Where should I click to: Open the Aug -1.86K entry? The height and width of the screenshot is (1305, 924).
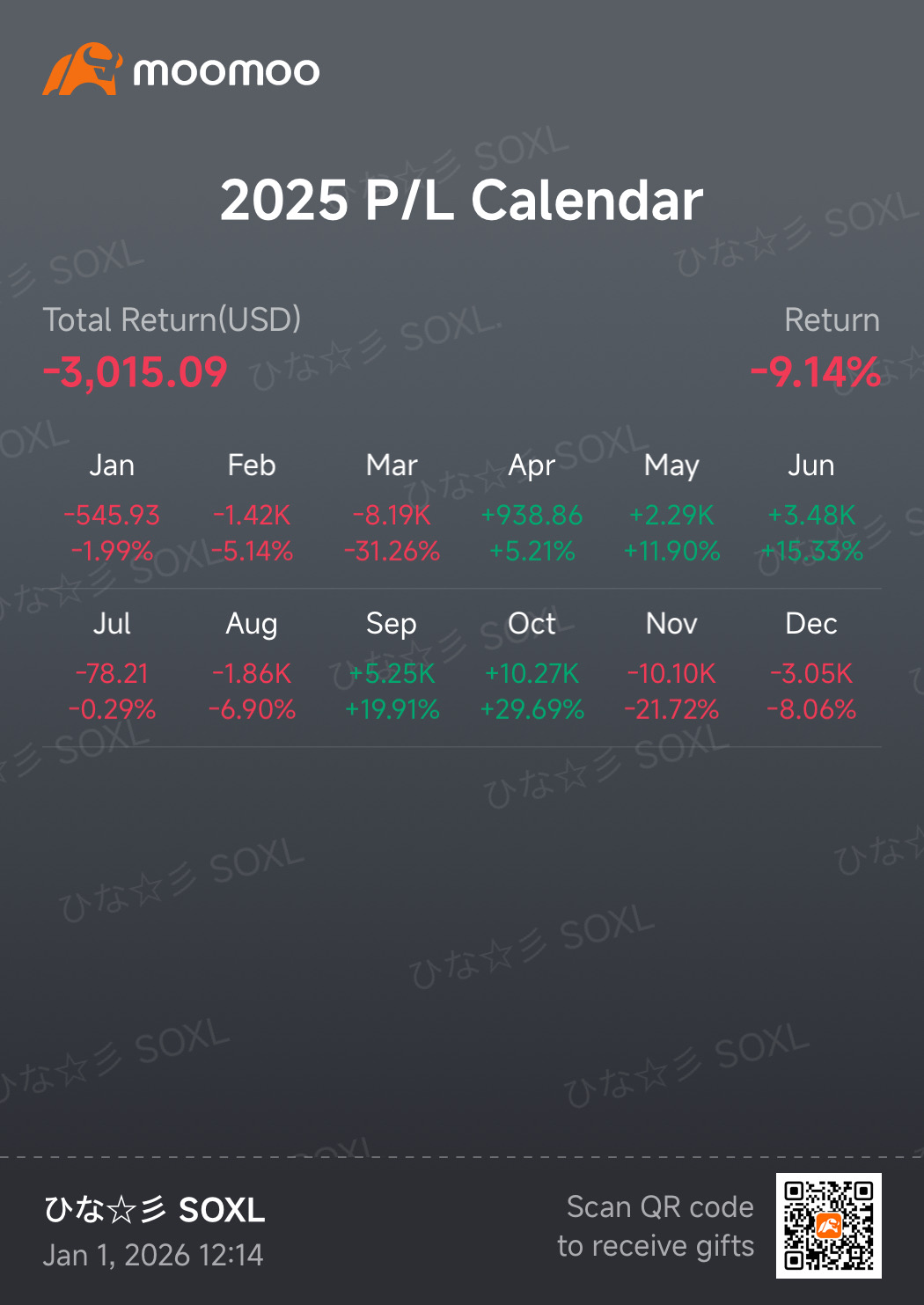point(252,673)
